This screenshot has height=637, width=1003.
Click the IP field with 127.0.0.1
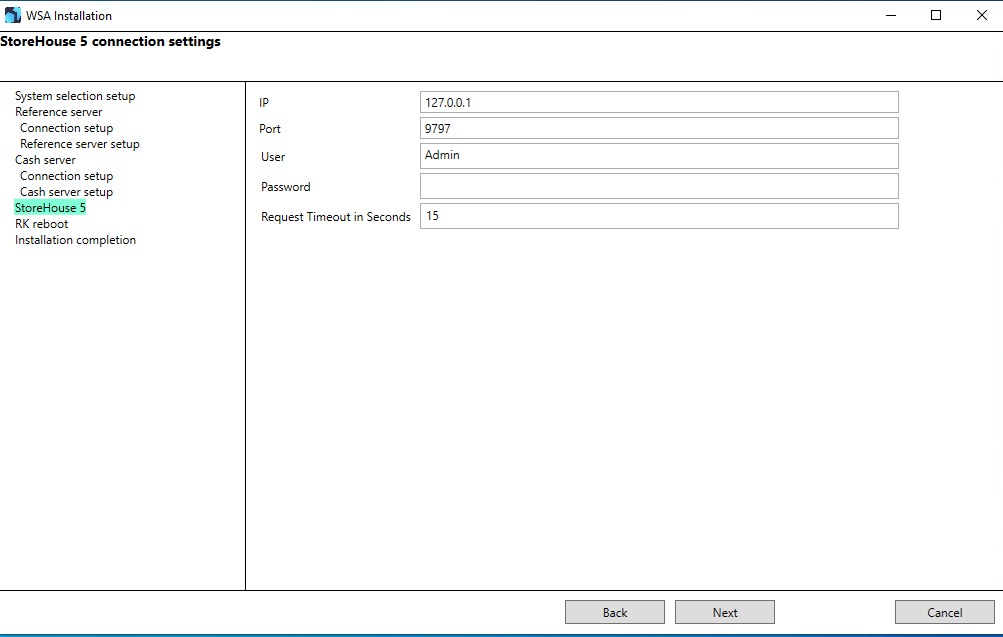[x=659, y=102]
